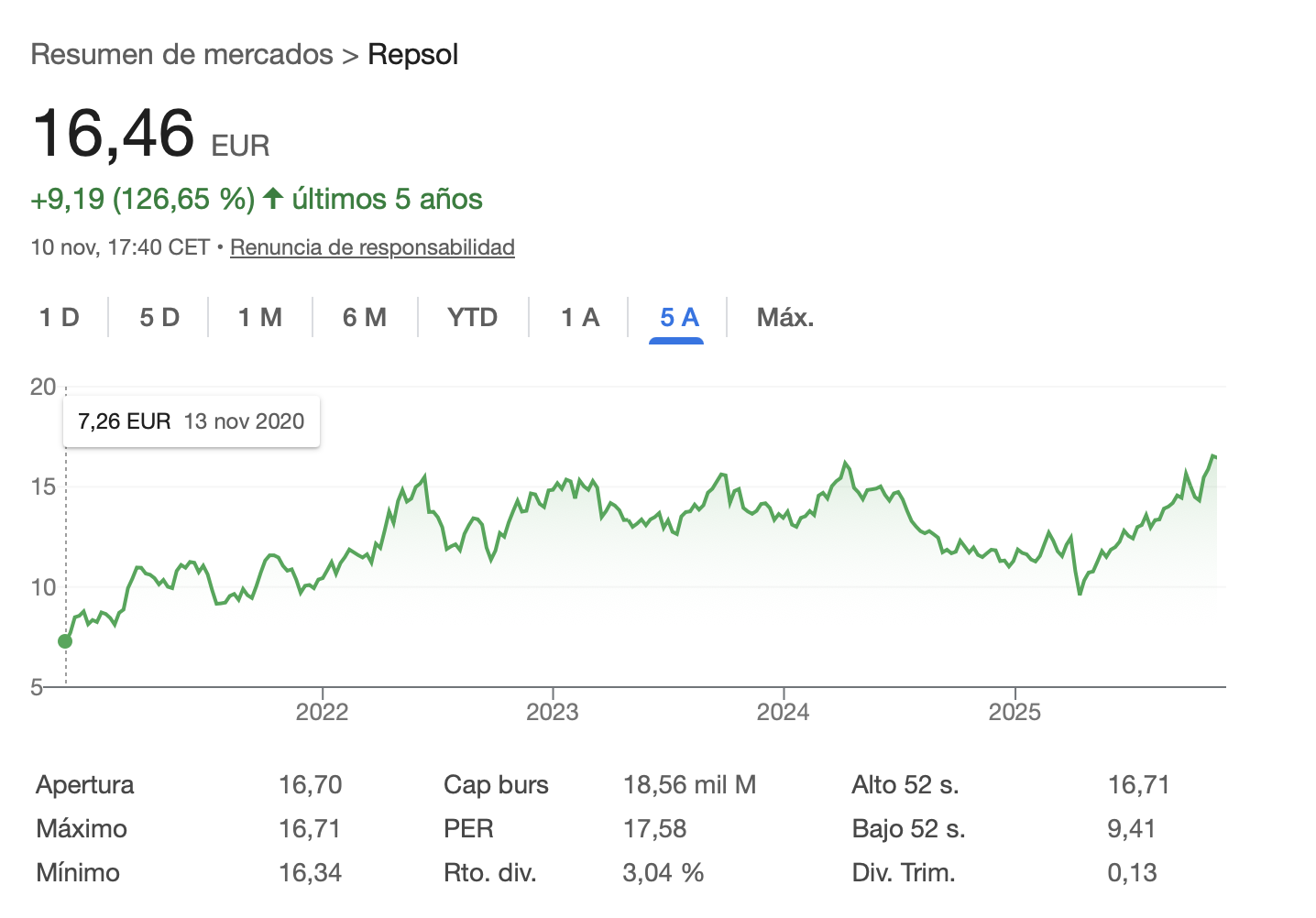
Task: Click the green data point marker on chart
Action: pos(65,641)
